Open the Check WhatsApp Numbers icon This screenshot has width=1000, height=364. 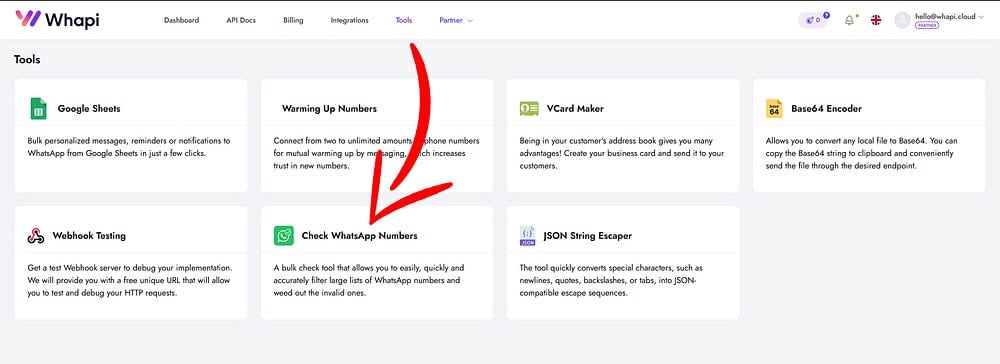[x=284, y=235]
